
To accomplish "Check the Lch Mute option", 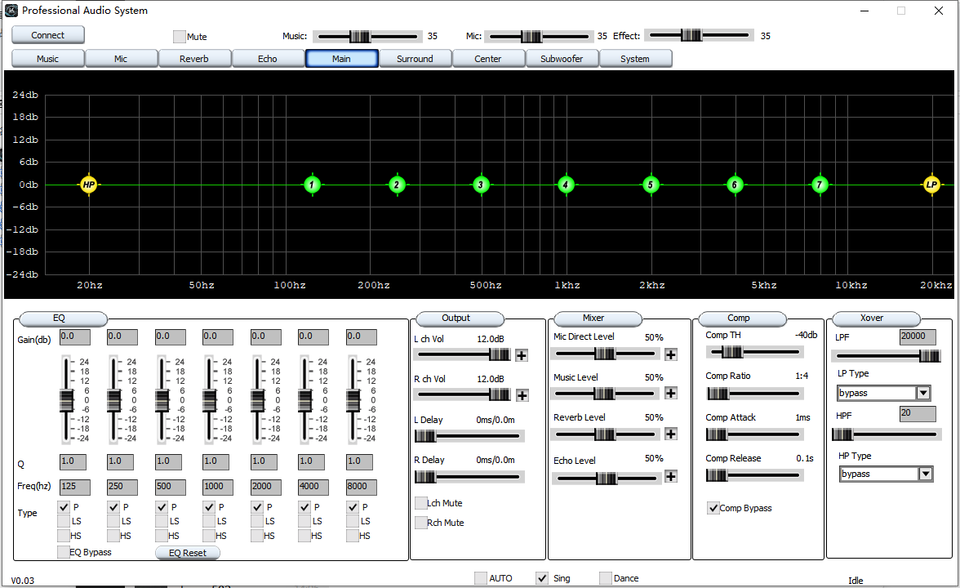I will (421, 502).
